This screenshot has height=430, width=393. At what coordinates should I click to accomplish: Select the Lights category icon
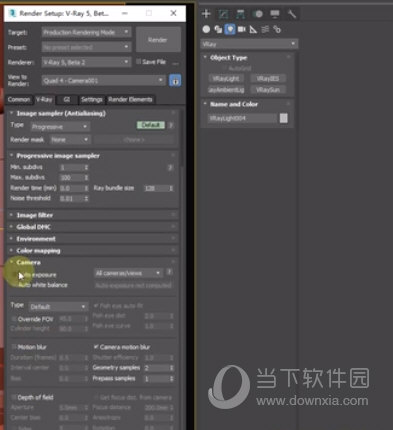point(230,29)
